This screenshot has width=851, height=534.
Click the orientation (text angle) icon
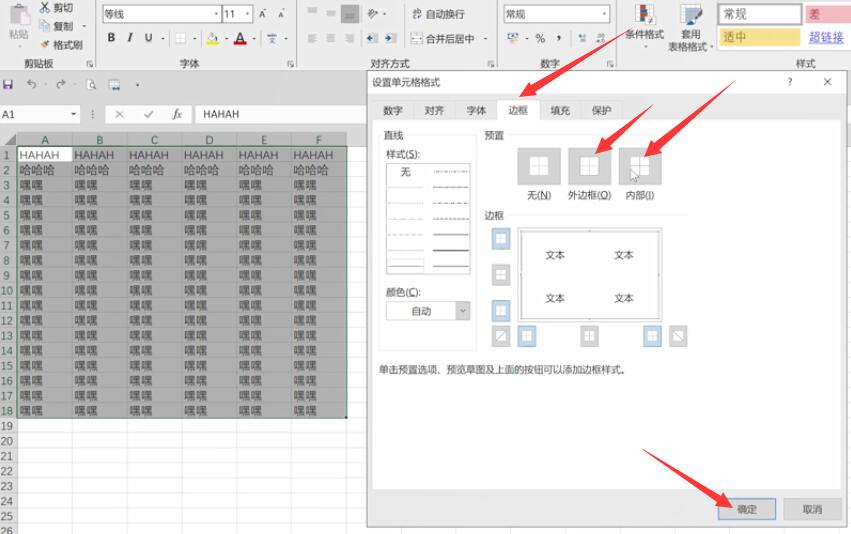pyautogui.click(x=372, y=14)
